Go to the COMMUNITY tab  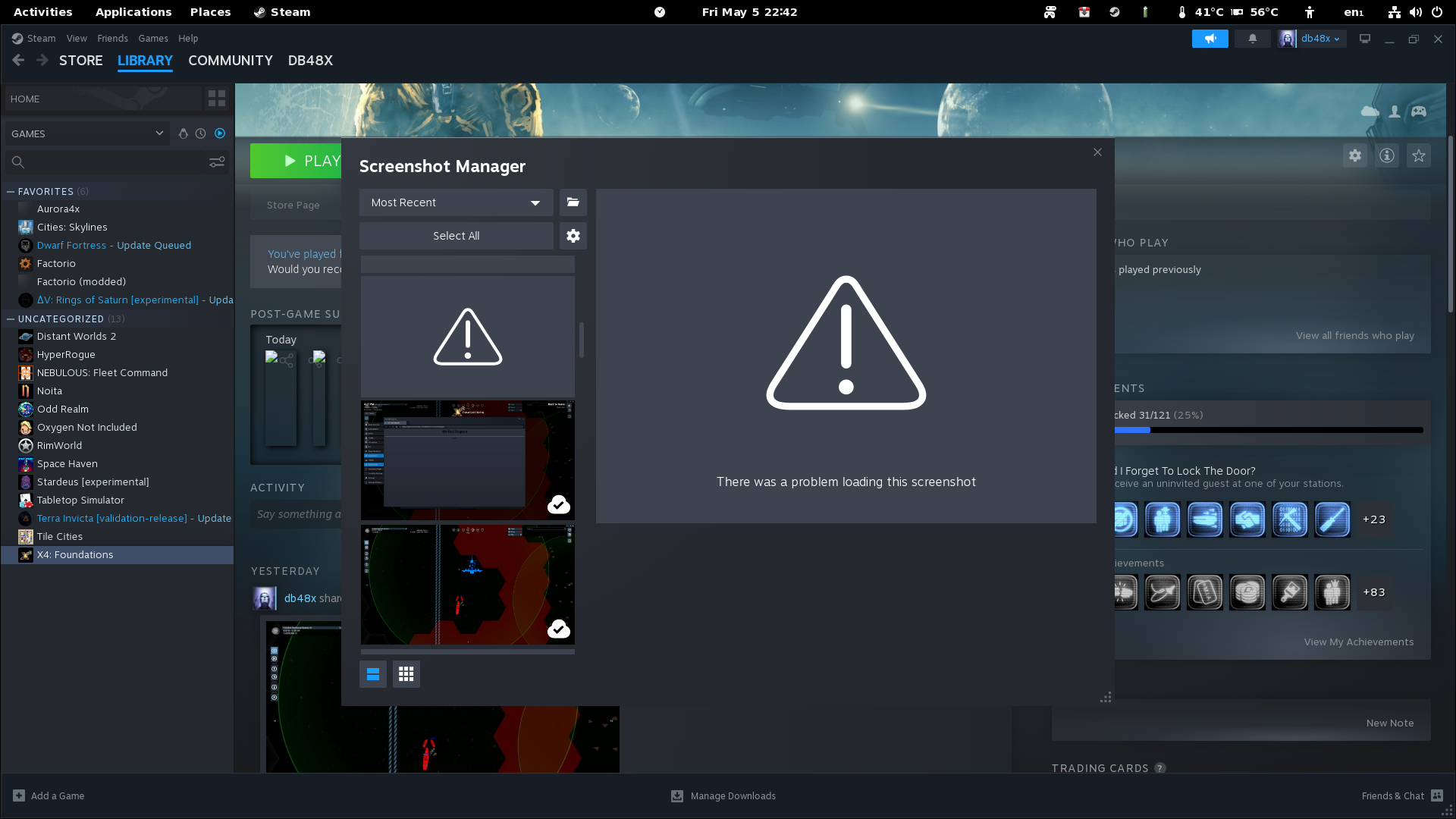[231, 61]
